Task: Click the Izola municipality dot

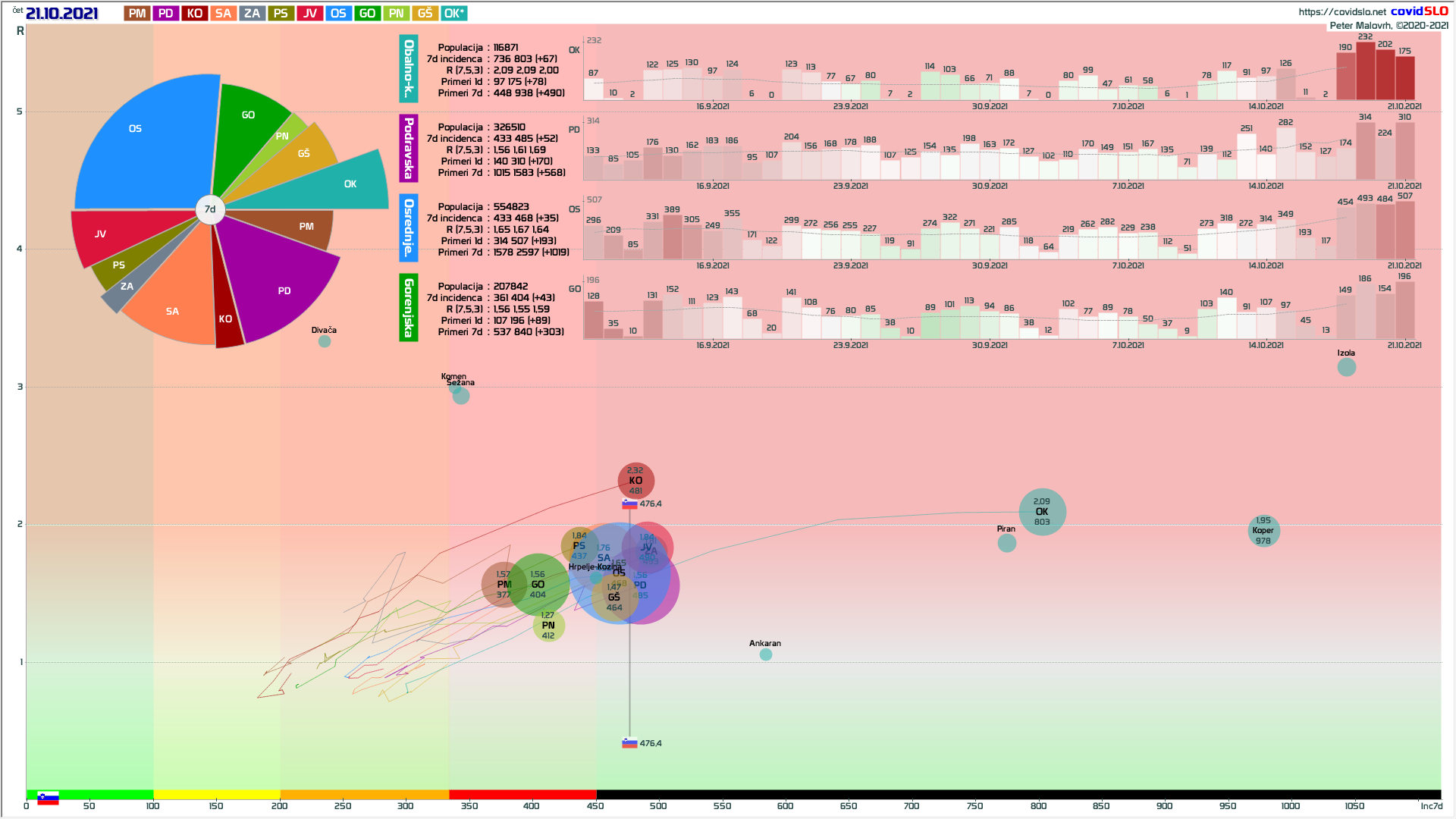Action: (1346, 367)
